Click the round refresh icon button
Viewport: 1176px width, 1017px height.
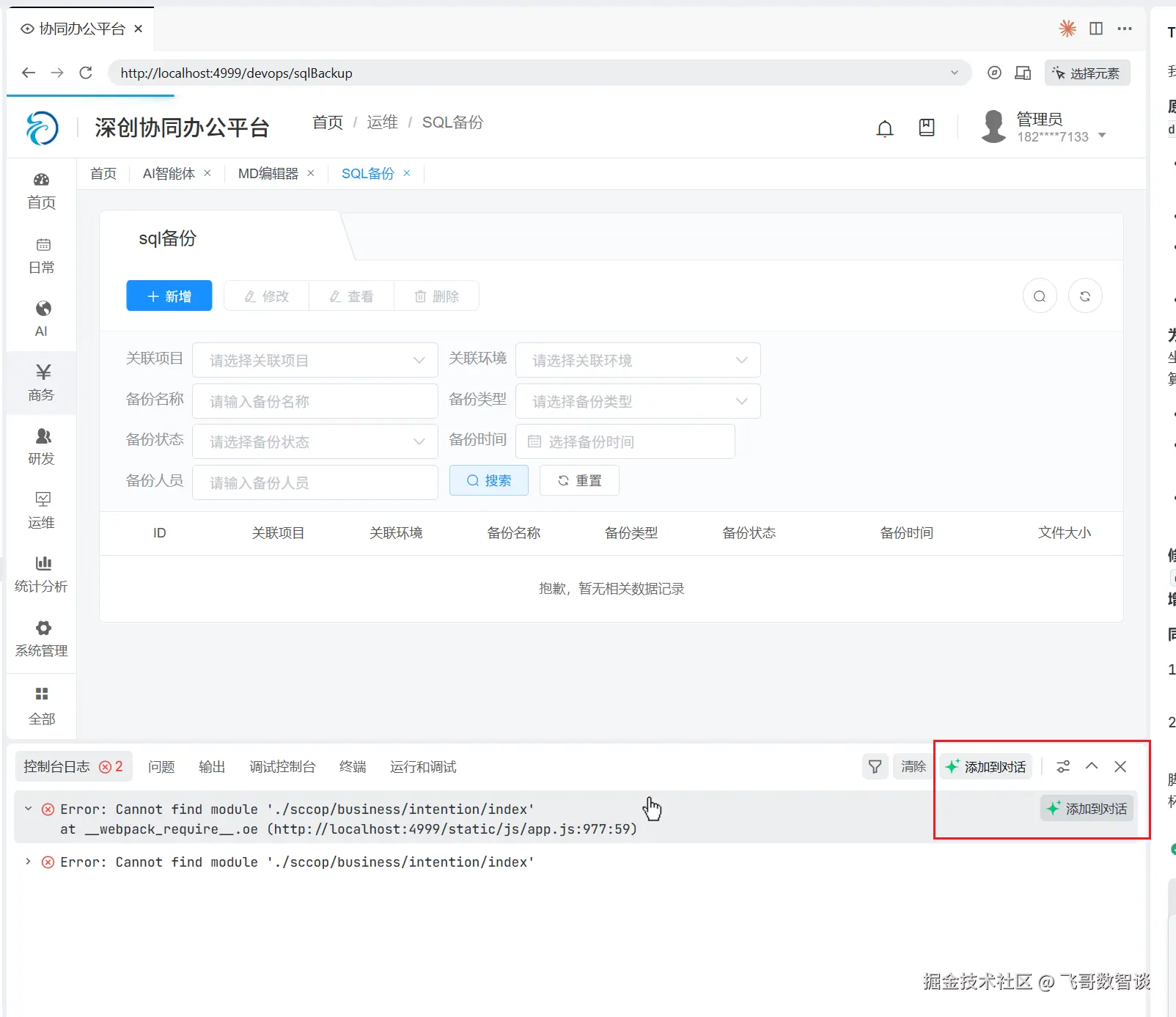point(1084,296)
